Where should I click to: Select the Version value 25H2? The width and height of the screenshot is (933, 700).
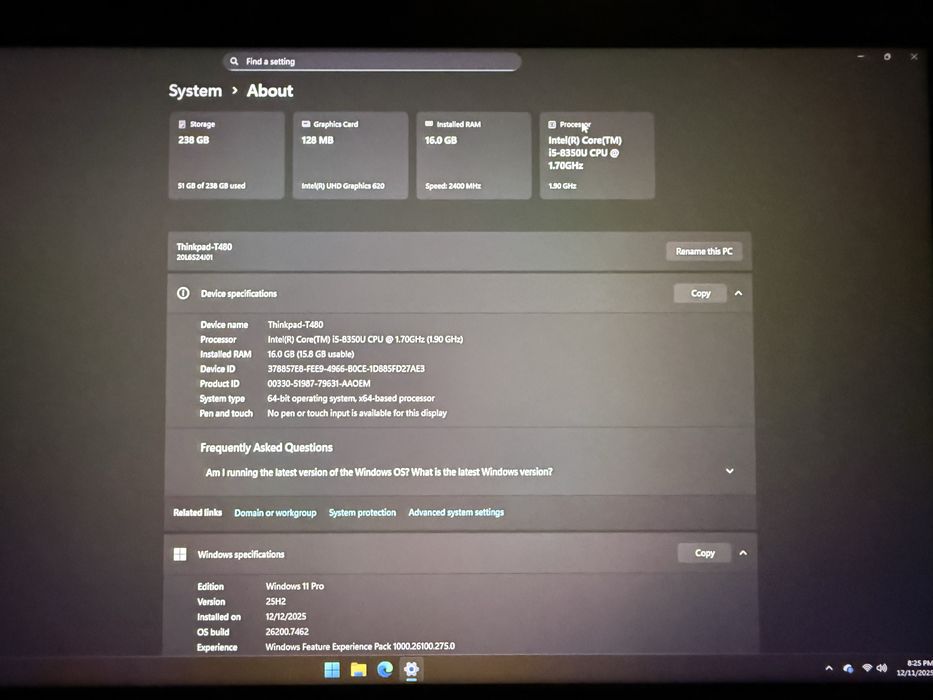pyautogui.click(x=275, y=601)
